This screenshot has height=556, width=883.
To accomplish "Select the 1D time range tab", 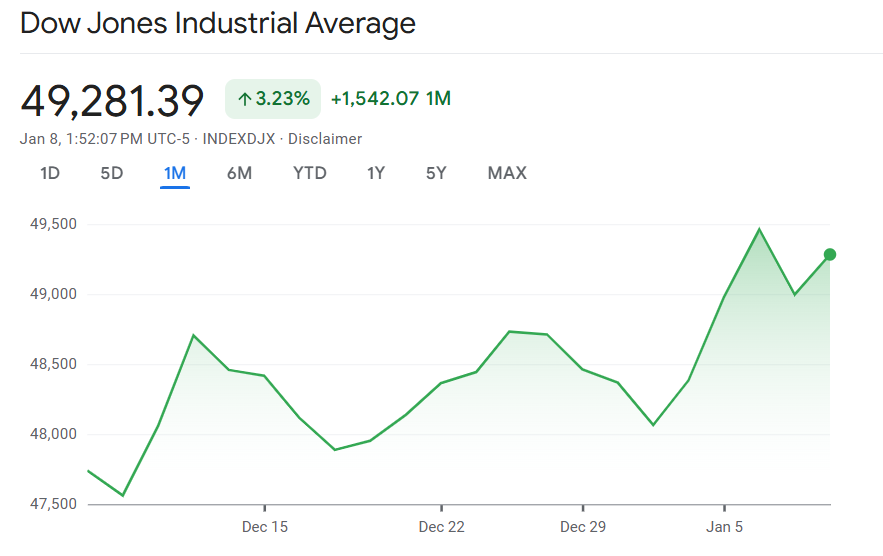I will (50, 173).
